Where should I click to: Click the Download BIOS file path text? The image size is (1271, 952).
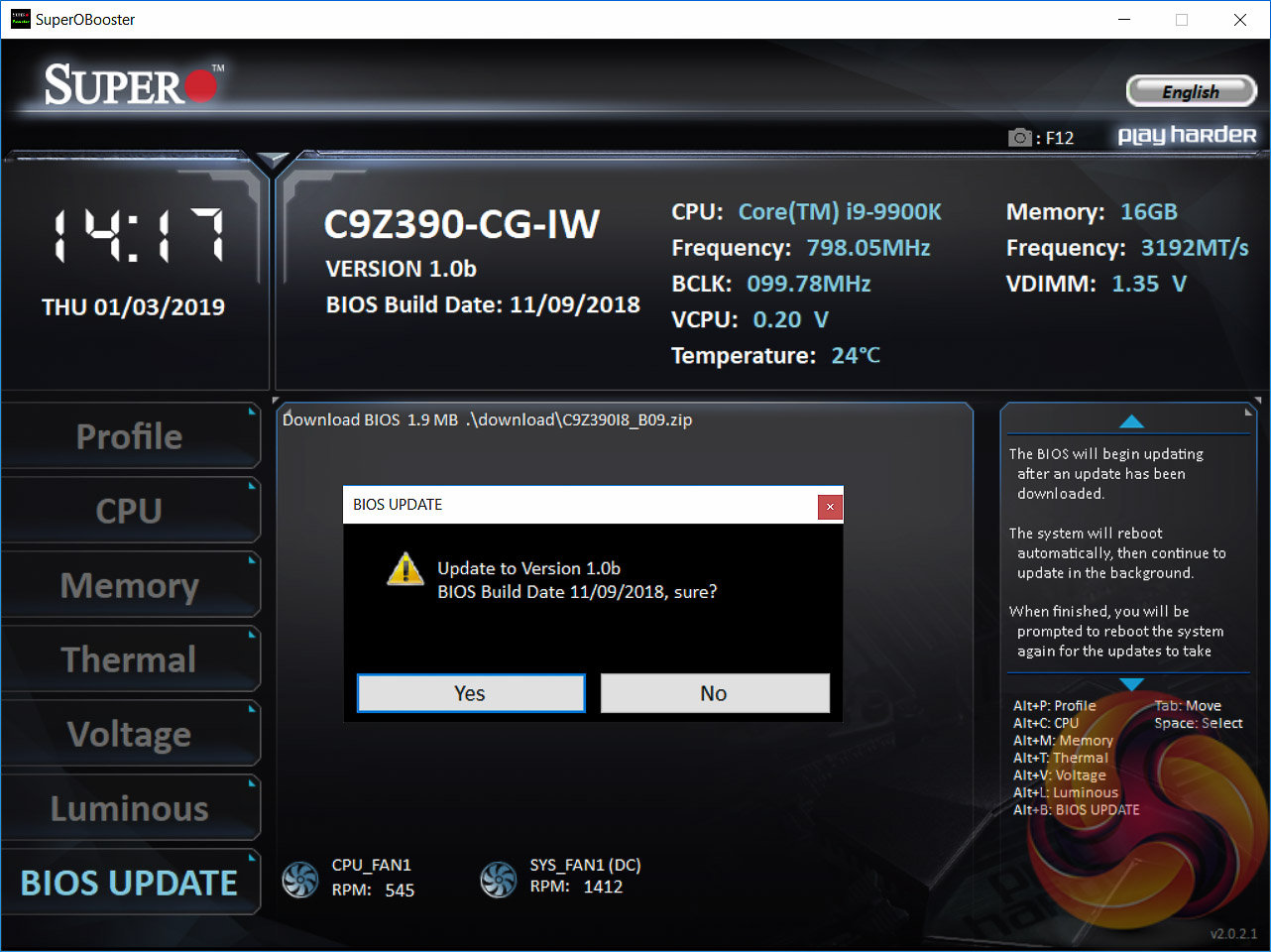coord(488,419)
